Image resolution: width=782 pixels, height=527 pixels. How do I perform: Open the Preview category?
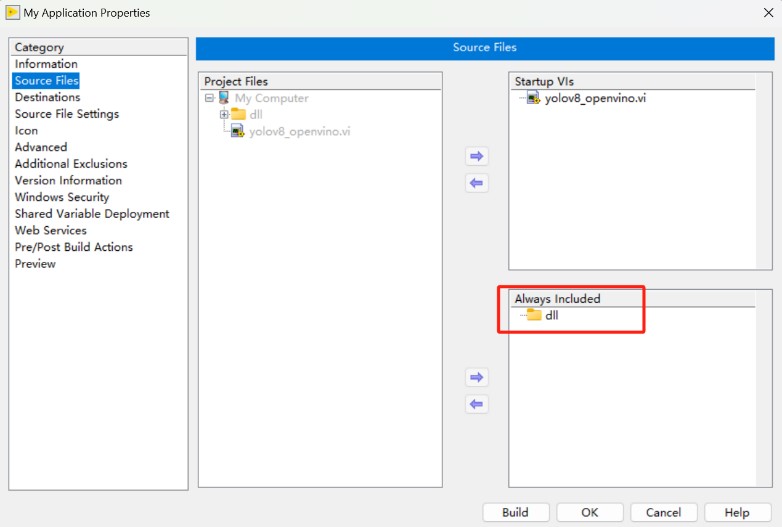35,264
